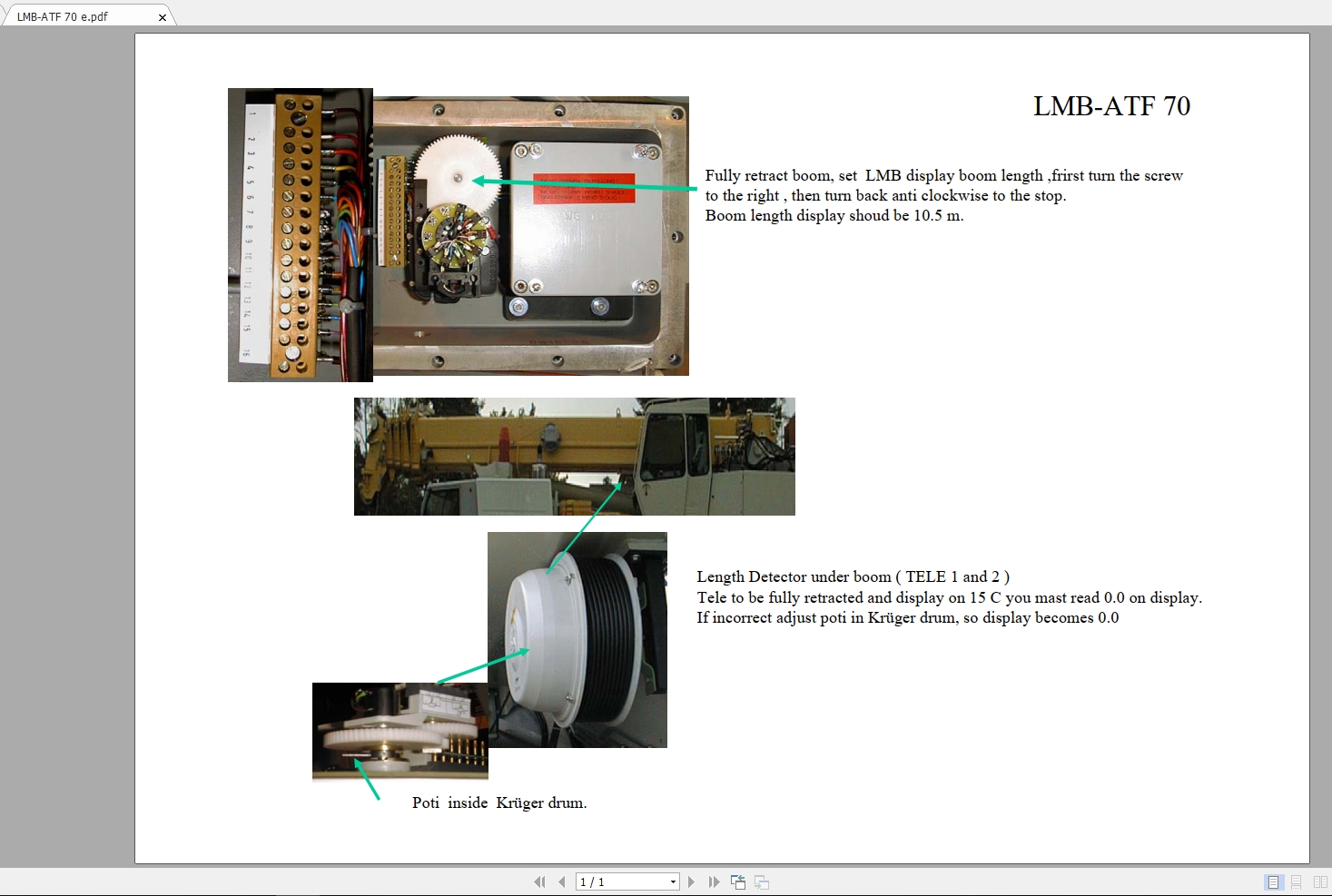Image resolution: width=1332 pixels, height=896 pixels.
Task: Enable facing pages view mode
Action: [1319, 881]
